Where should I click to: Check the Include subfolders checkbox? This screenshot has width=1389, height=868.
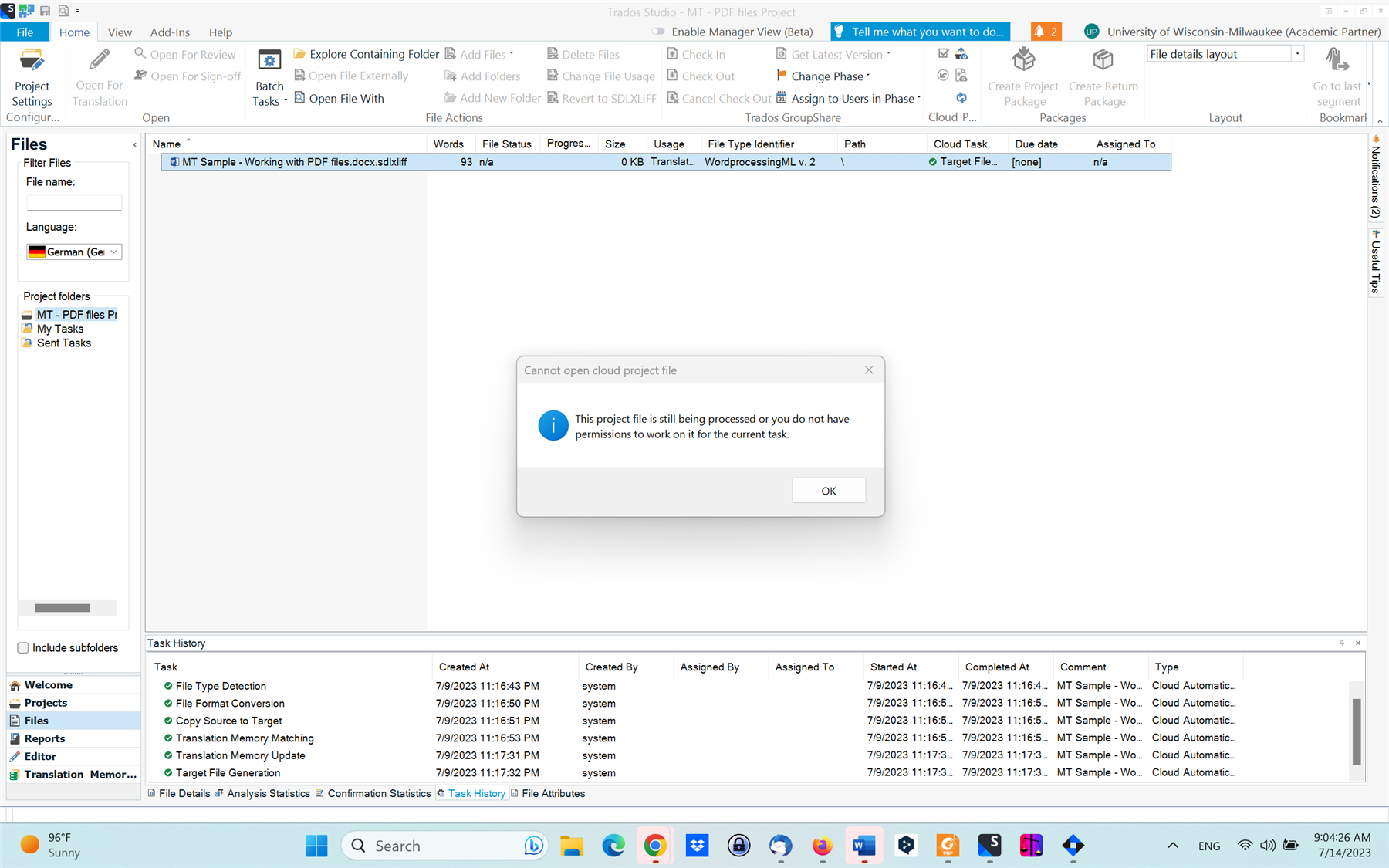tap(23, 648)
